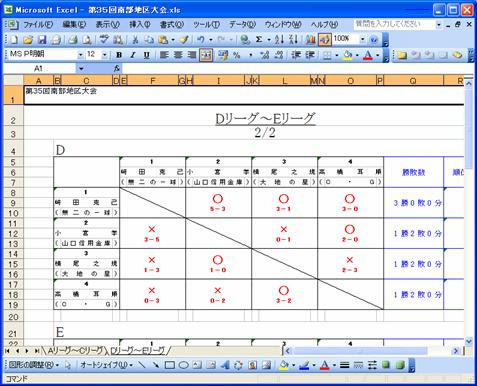Toggle right text alignment

(192, 55)
